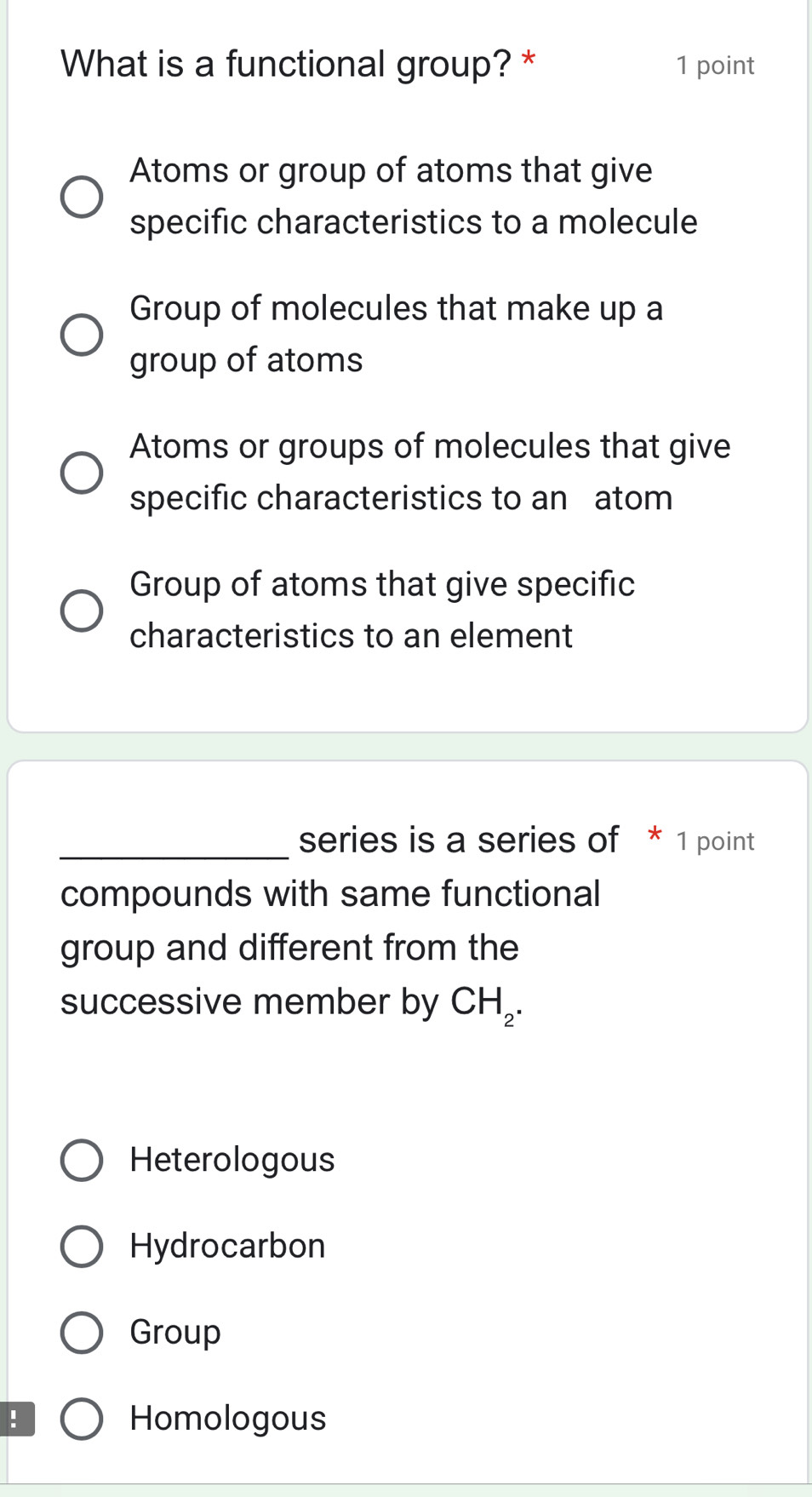Choose radio circle beside 'Group of molecules that make up'
The height and width of the screenshot is (1497, 812).
[x=82, y=335]
